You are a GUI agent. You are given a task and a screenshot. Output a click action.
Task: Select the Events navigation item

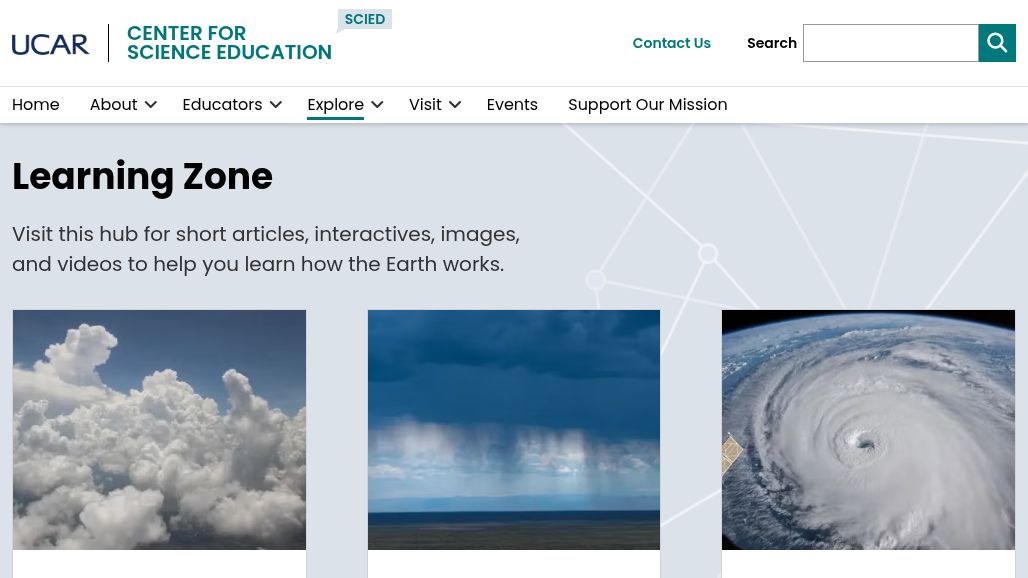pyautogui.click(x=512, y=104)
